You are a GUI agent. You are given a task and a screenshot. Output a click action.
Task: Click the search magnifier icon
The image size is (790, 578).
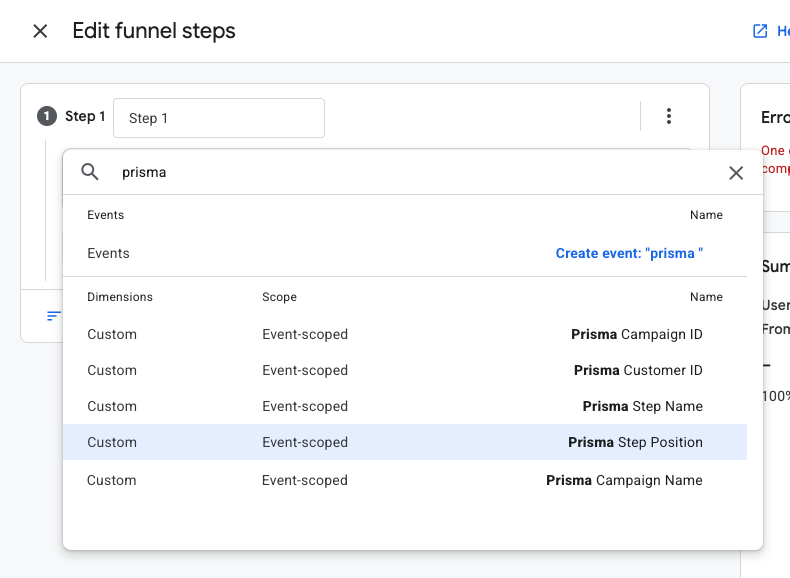pos(90,172)
